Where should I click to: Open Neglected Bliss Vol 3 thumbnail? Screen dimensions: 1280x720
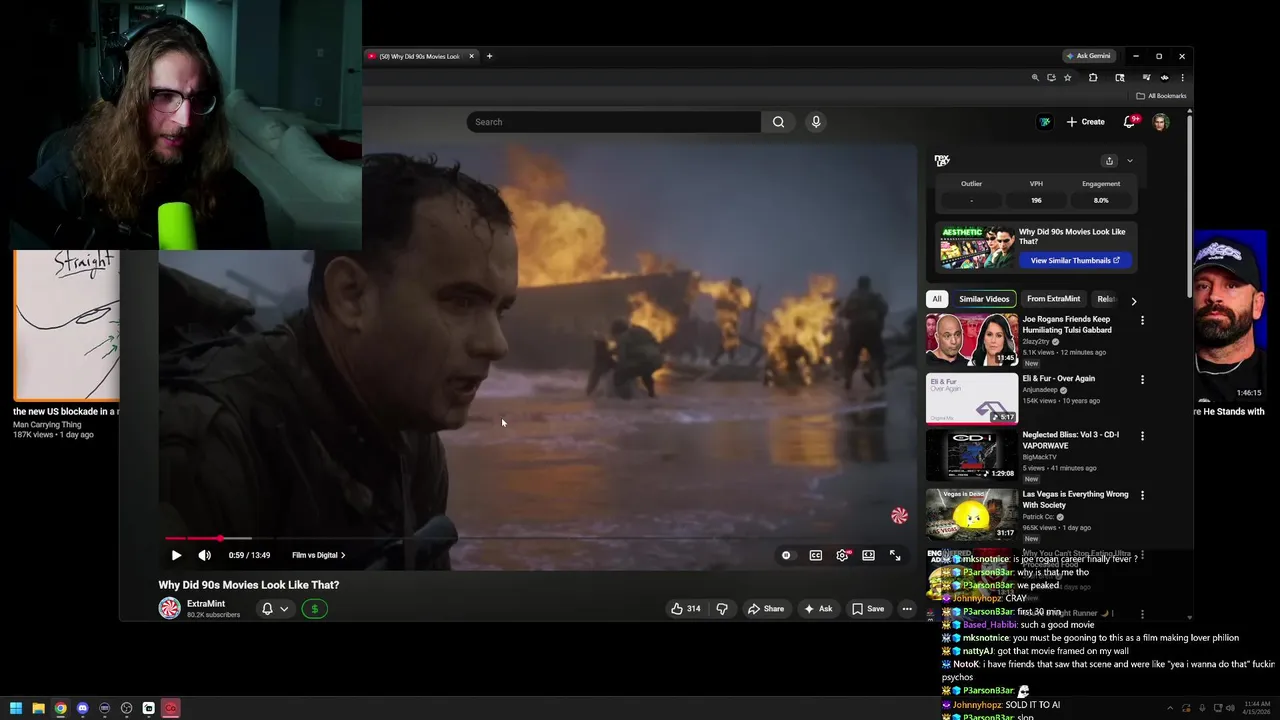point(972,455)
